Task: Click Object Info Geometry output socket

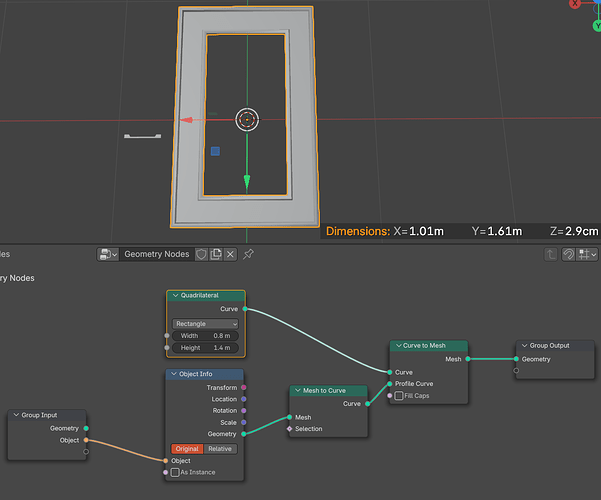Action: click(x=244, y=434)
